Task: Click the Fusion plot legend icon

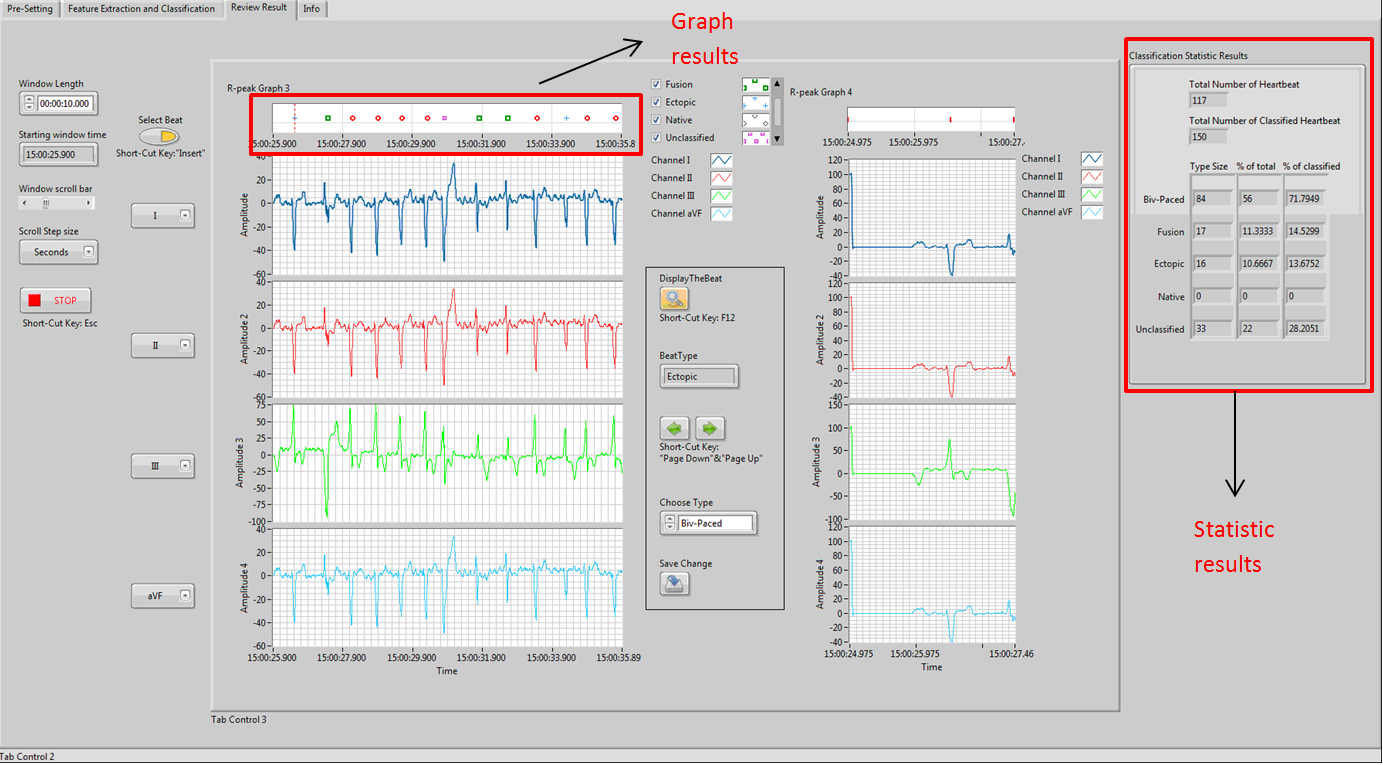Action: pyautogui.click(x=755, y=85)
